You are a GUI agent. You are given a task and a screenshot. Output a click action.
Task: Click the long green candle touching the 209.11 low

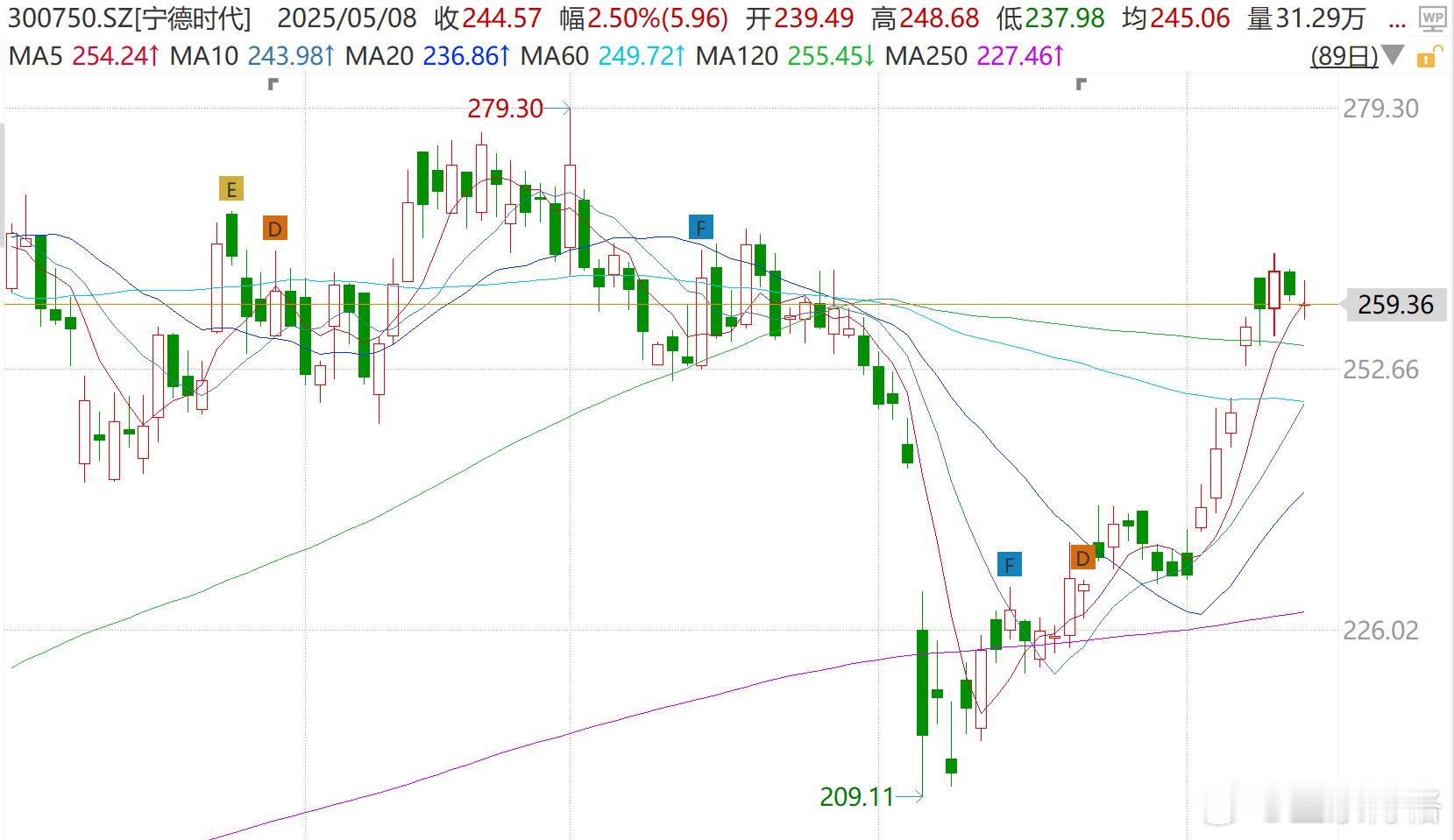coord(922,682)
